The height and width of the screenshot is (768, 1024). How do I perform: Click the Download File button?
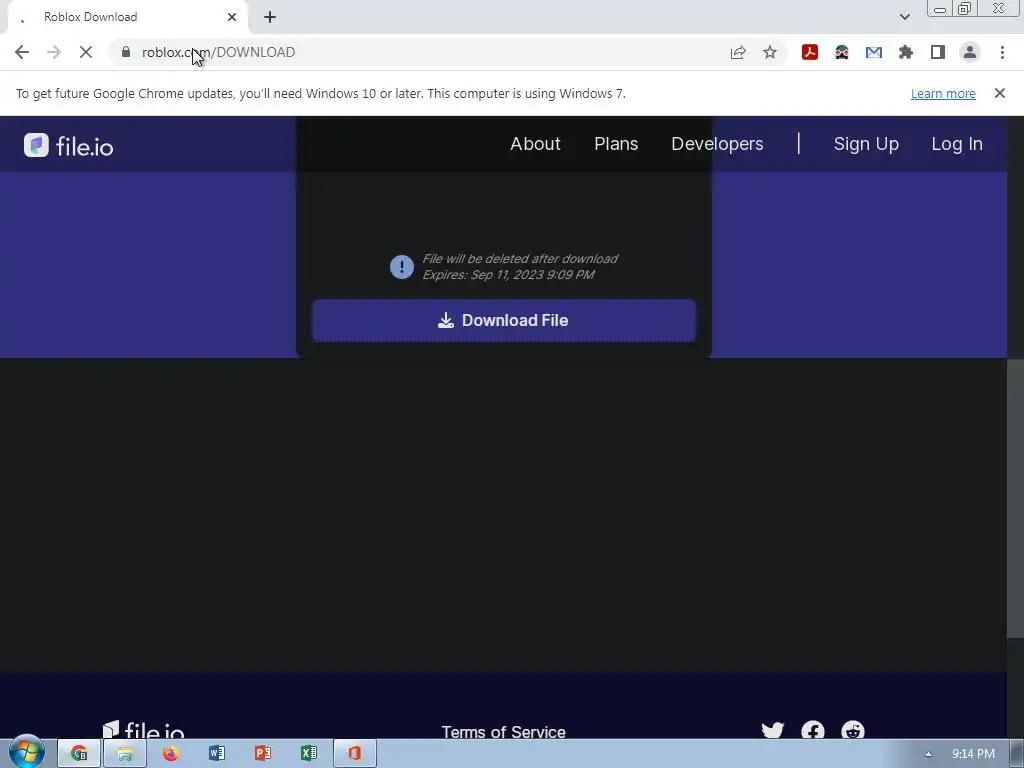coord(504,321)
